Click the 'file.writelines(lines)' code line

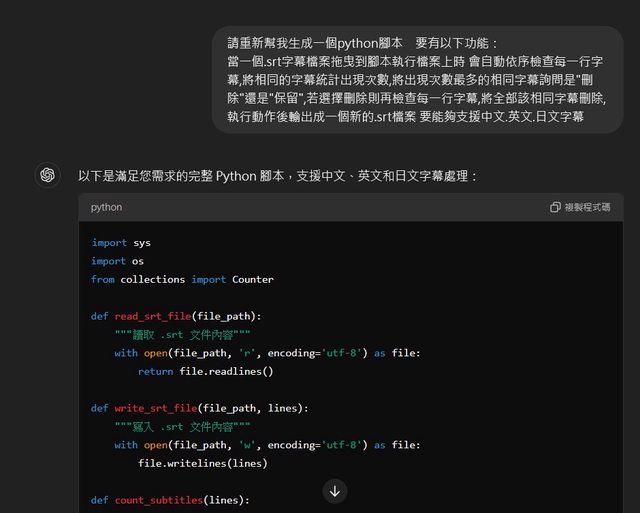click(203, 463)
